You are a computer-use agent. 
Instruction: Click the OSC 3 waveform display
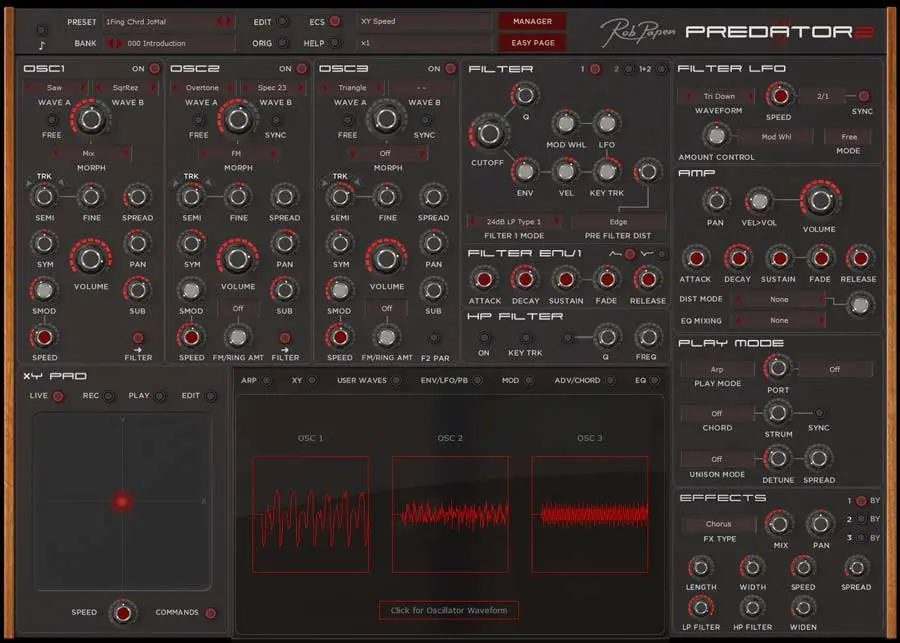[x=590, y=514]
